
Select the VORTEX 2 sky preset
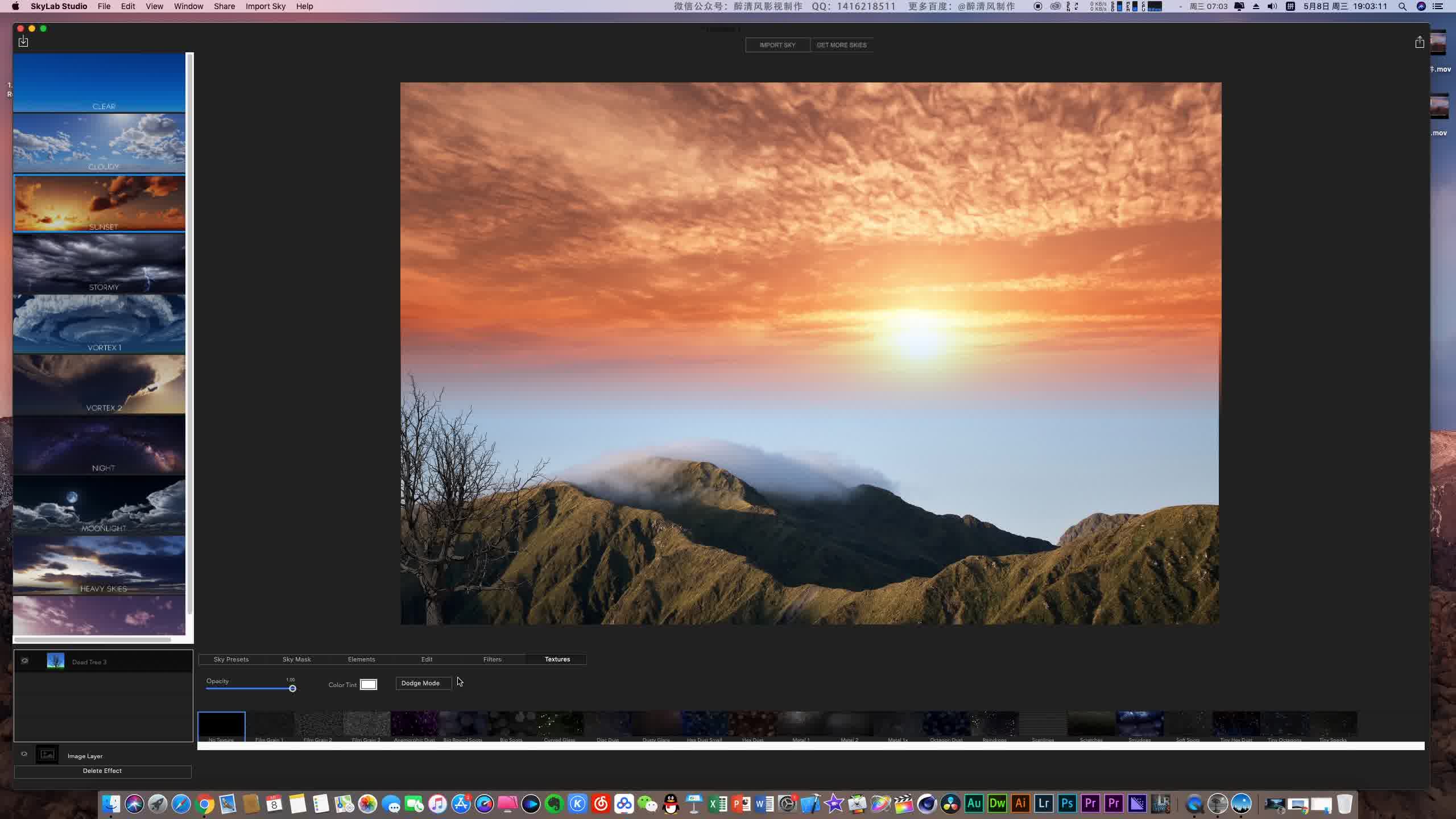coord(99,384)
